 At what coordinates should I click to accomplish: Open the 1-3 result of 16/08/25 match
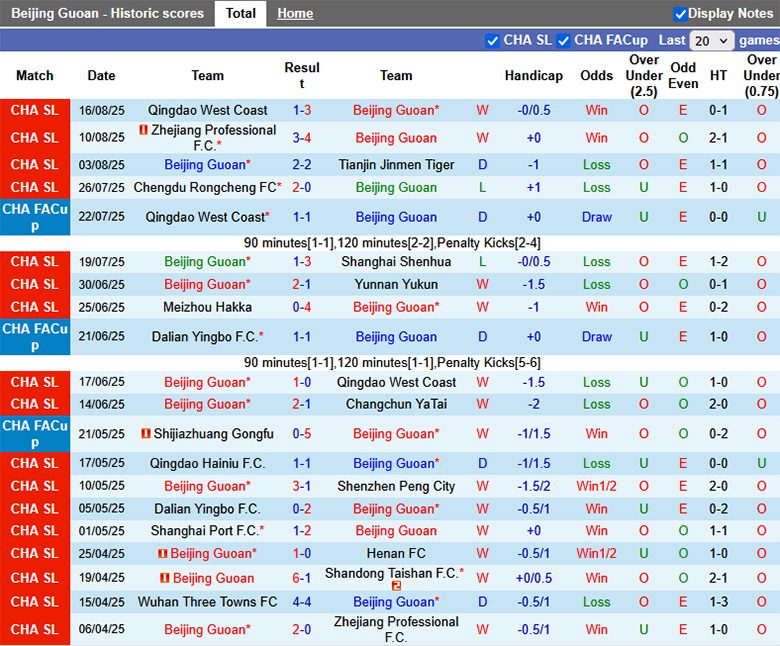[x=302, y=110]
